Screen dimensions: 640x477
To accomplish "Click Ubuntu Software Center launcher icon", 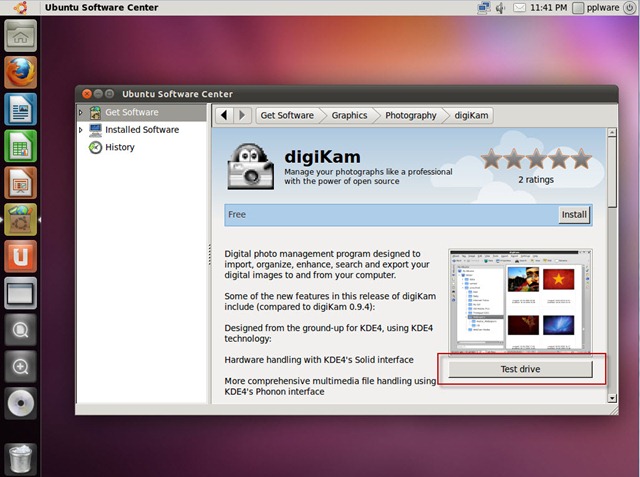I will tap(20, 220).
